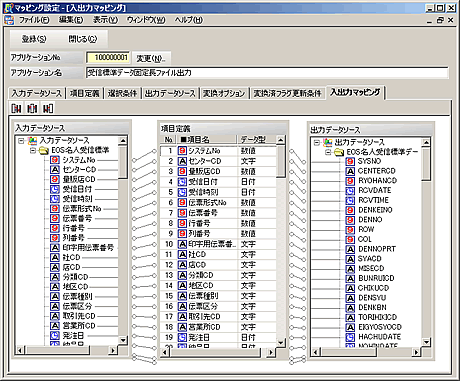The image size is (460, 381).
Task: Click icon of row 11 社CD in 項目定義
Action: (x=182, y=255)
